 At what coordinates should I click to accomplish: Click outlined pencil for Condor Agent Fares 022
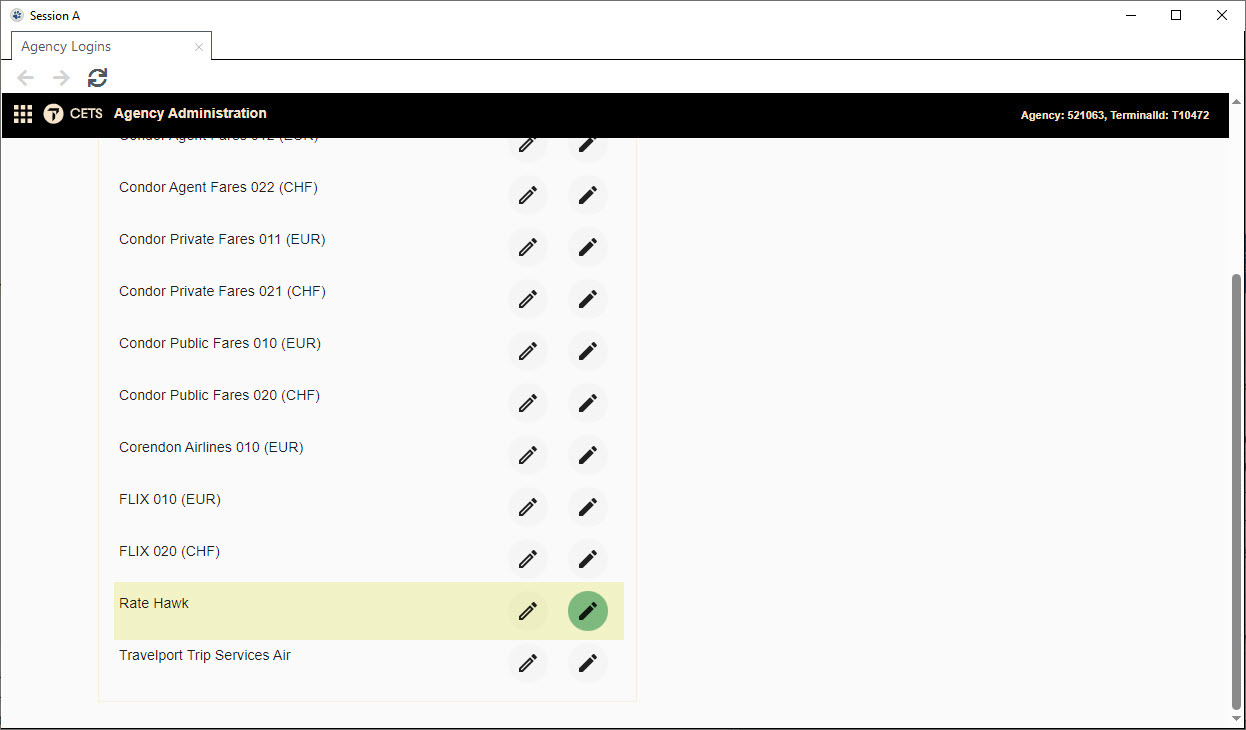[528, 195]
